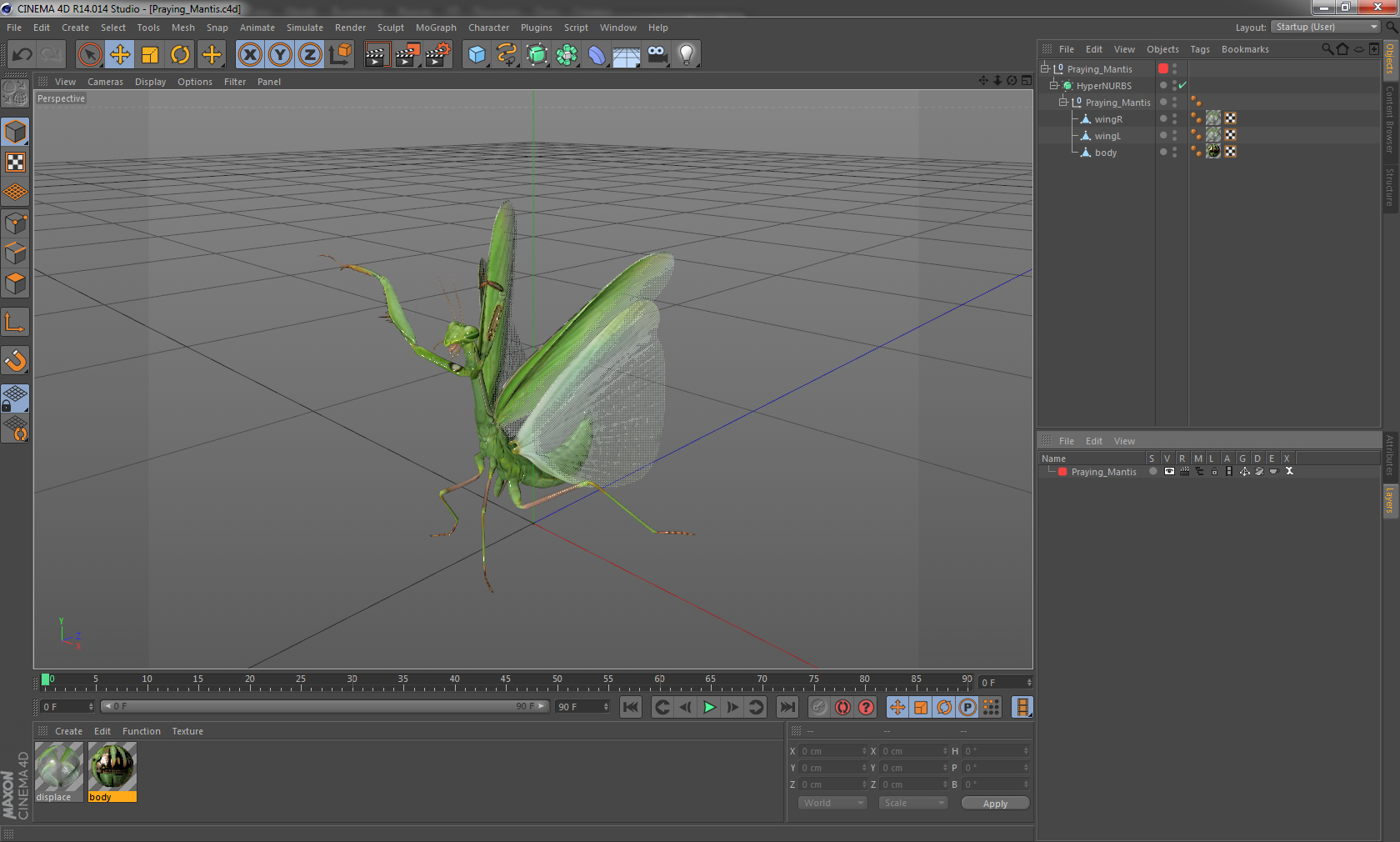Toggle Z axis lock
1400x842 pixels.
pos(310,55)
